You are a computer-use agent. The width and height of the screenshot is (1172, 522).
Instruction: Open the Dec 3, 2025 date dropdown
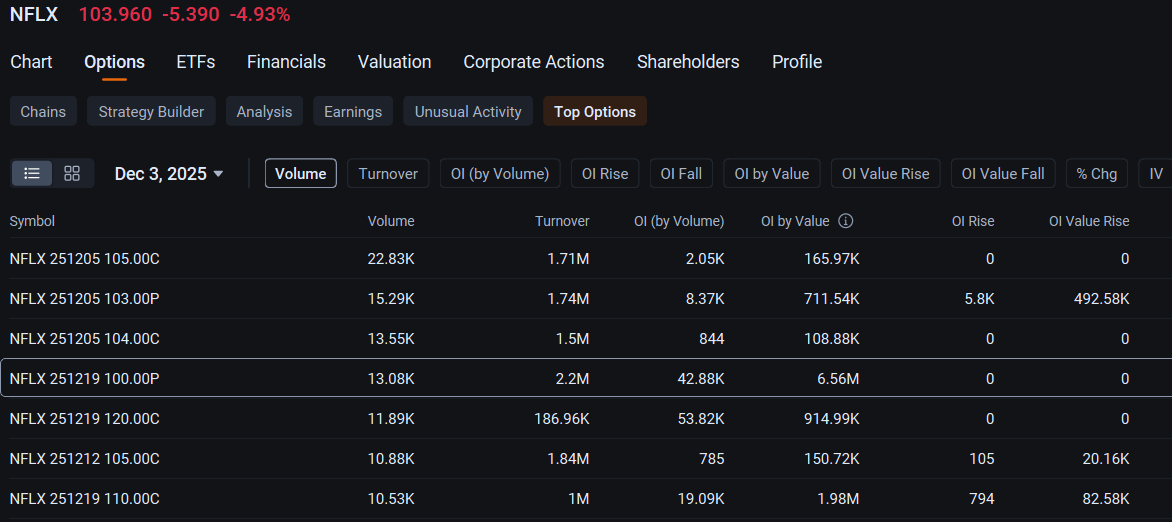[x=169, y=174]
